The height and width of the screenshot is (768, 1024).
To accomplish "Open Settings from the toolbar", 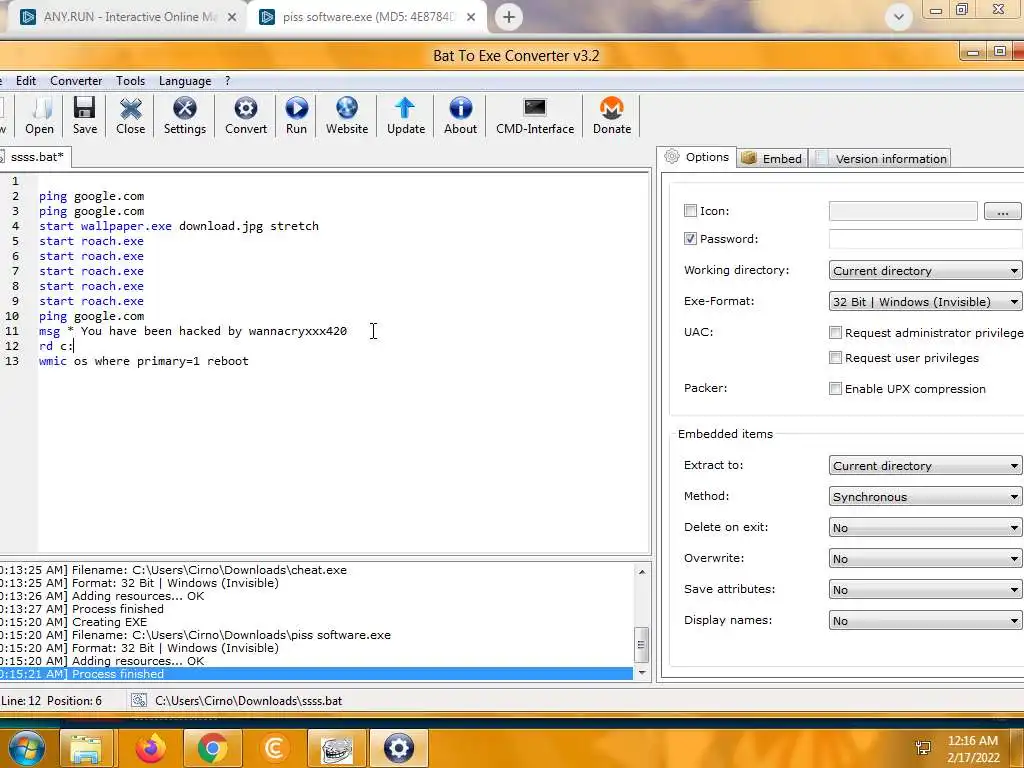I will (185, 116).
